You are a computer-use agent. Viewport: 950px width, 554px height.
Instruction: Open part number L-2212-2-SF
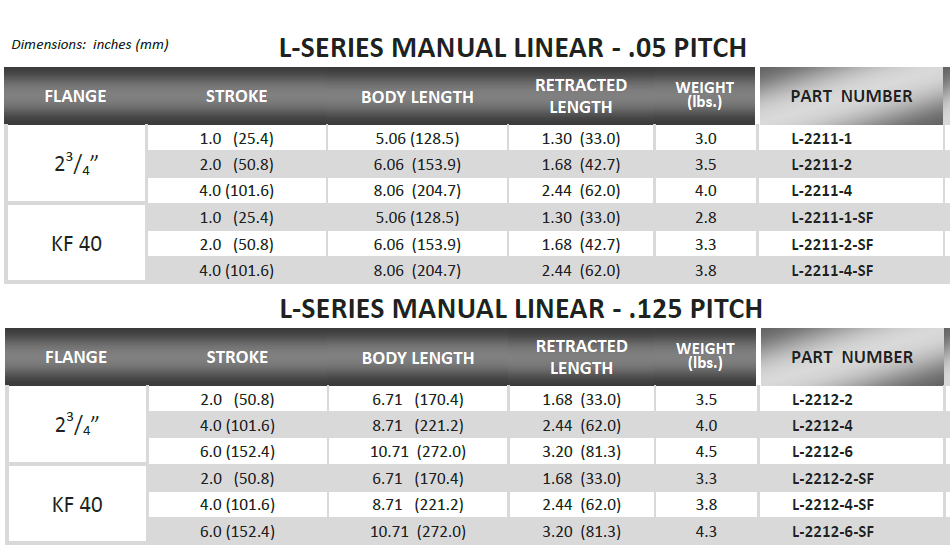(832, 479)
